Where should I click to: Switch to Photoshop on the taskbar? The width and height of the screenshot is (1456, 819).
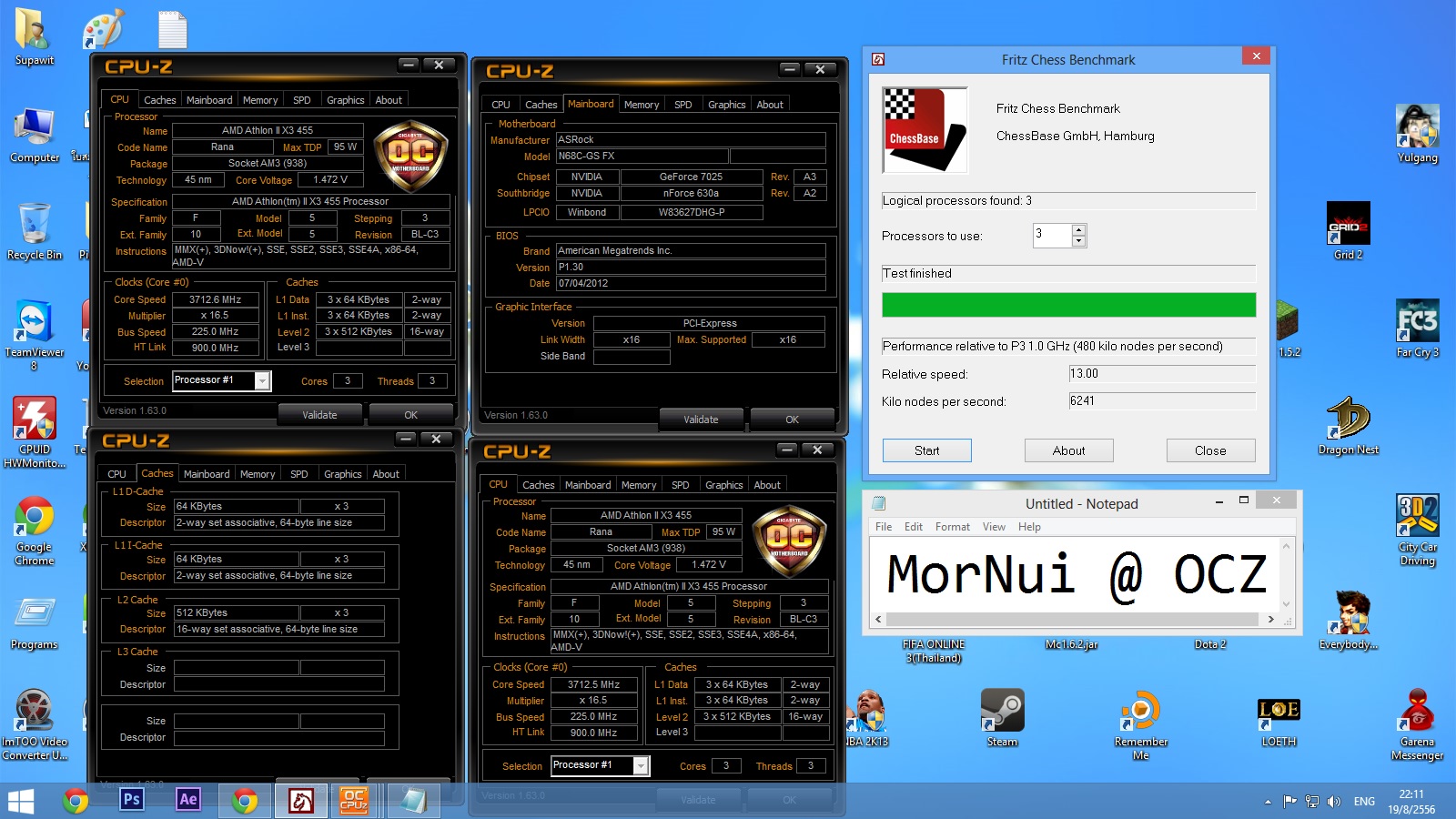132,800
